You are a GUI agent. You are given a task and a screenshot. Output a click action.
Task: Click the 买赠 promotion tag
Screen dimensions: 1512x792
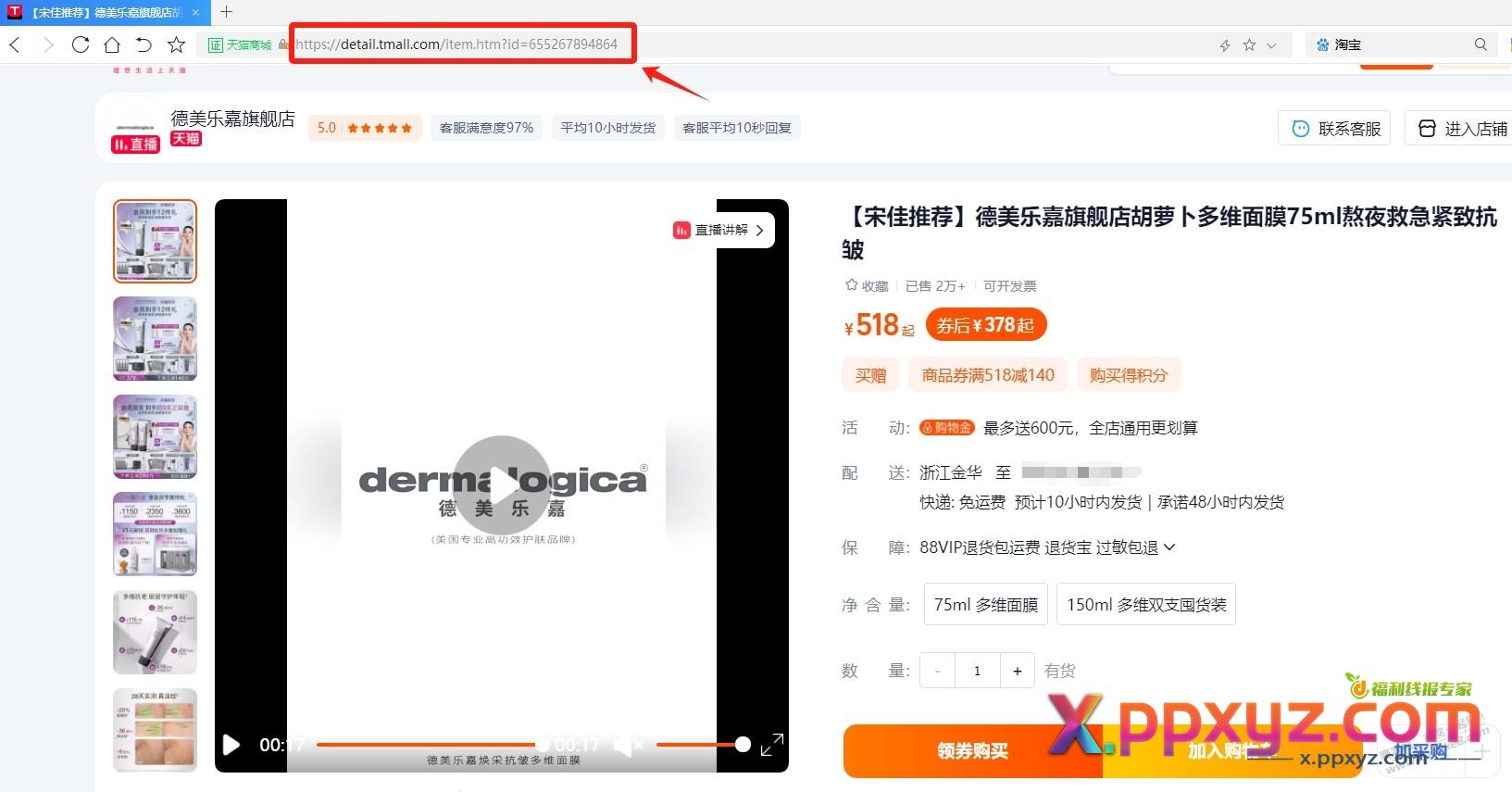[x=870, y=375]
